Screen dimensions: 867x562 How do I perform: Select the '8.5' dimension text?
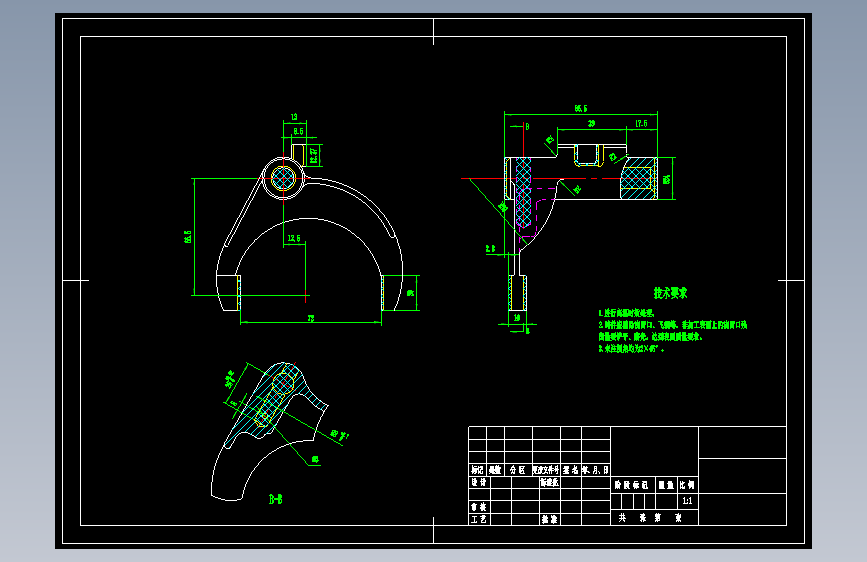pyautogui.click(x=299, y=131)
